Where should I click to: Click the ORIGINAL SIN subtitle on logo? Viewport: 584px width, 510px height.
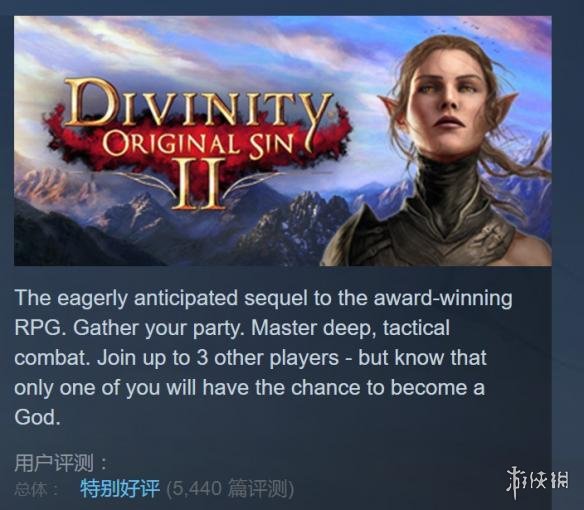click(x=198, y=143)
